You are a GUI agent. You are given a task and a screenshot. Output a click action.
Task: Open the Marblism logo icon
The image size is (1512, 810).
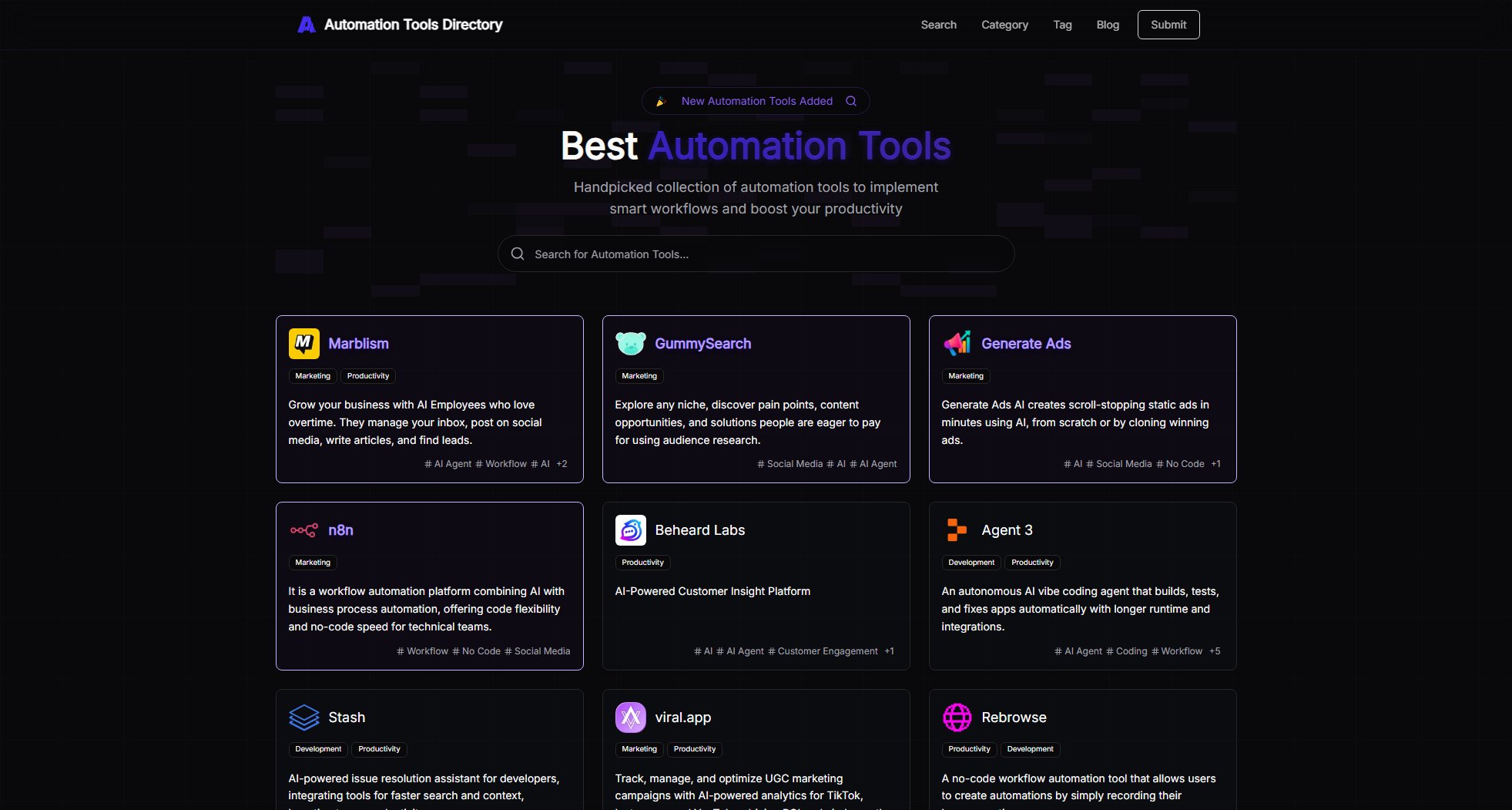(x=303, y=344)
